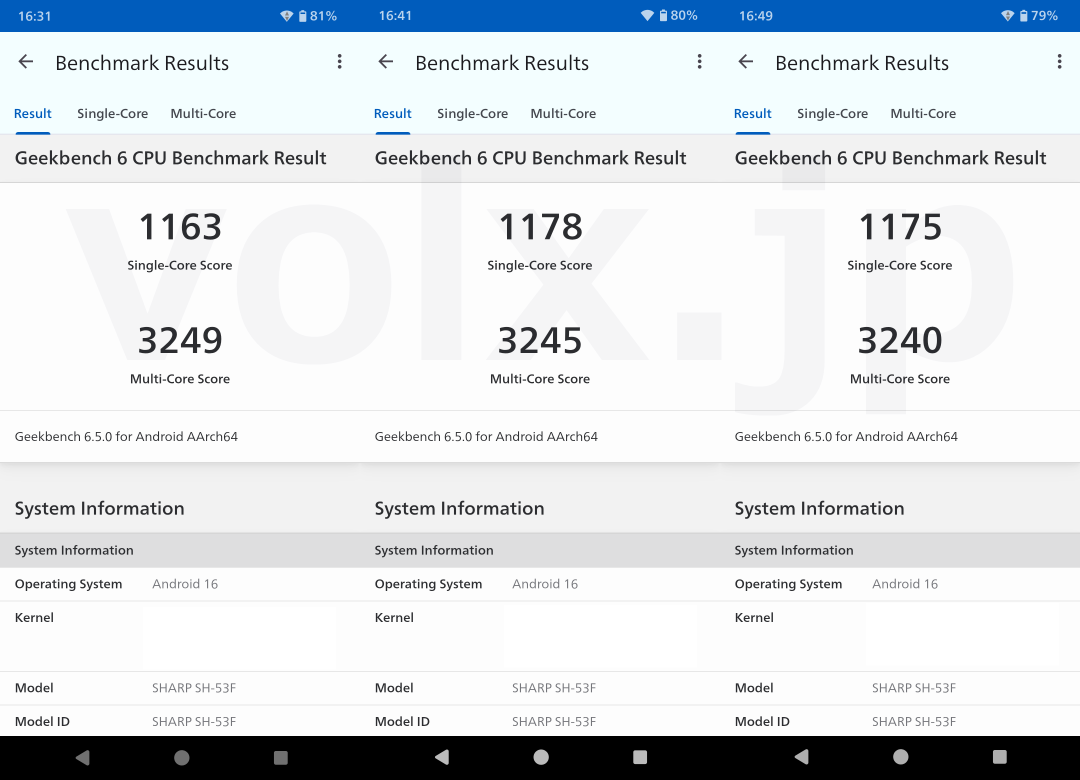Open three-dot overflow menu in 16:31 screenshot
Screen dimensions: 1080x780
[x=340, y=62]
